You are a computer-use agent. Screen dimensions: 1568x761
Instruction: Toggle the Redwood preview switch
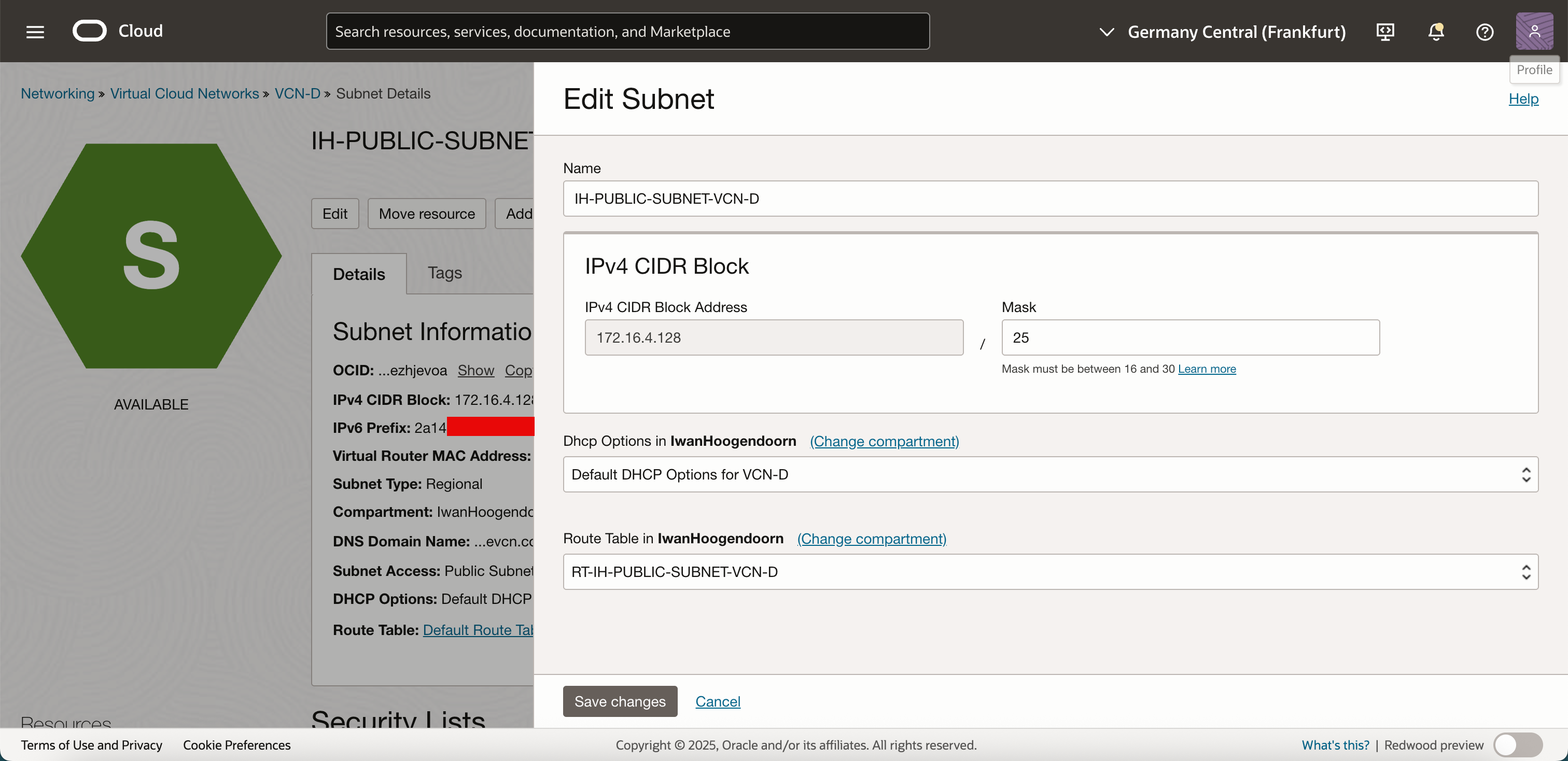[x=1518, y=744]
